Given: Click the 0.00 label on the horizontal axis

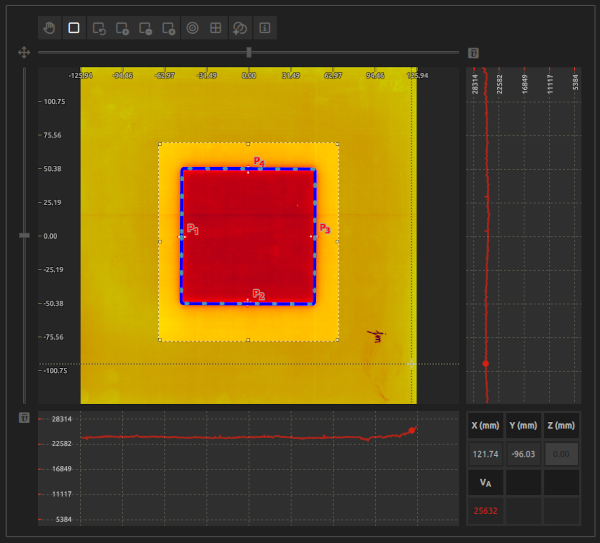Looking at the screenshot, I should point(249,75).
